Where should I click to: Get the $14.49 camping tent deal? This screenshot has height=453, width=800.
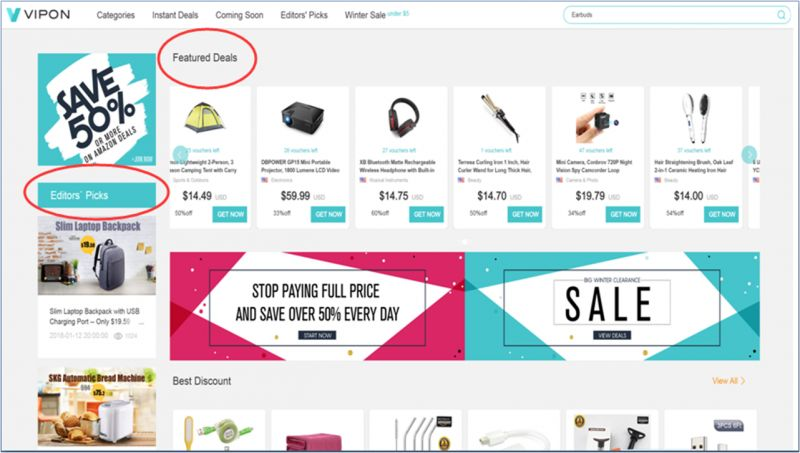click(x=230, y=214)
